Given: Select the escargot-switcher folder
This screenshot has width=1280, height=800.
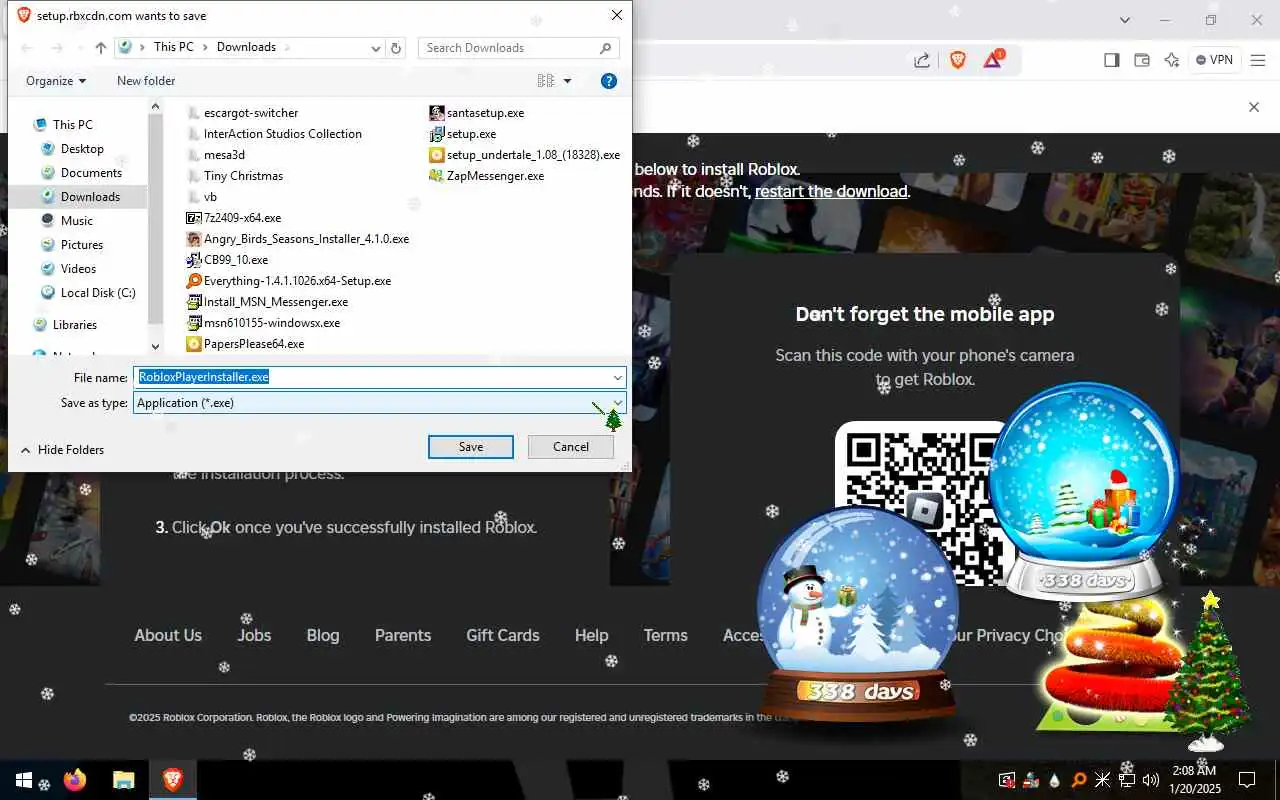Looking at the screenshot, I should click(243, 113).
